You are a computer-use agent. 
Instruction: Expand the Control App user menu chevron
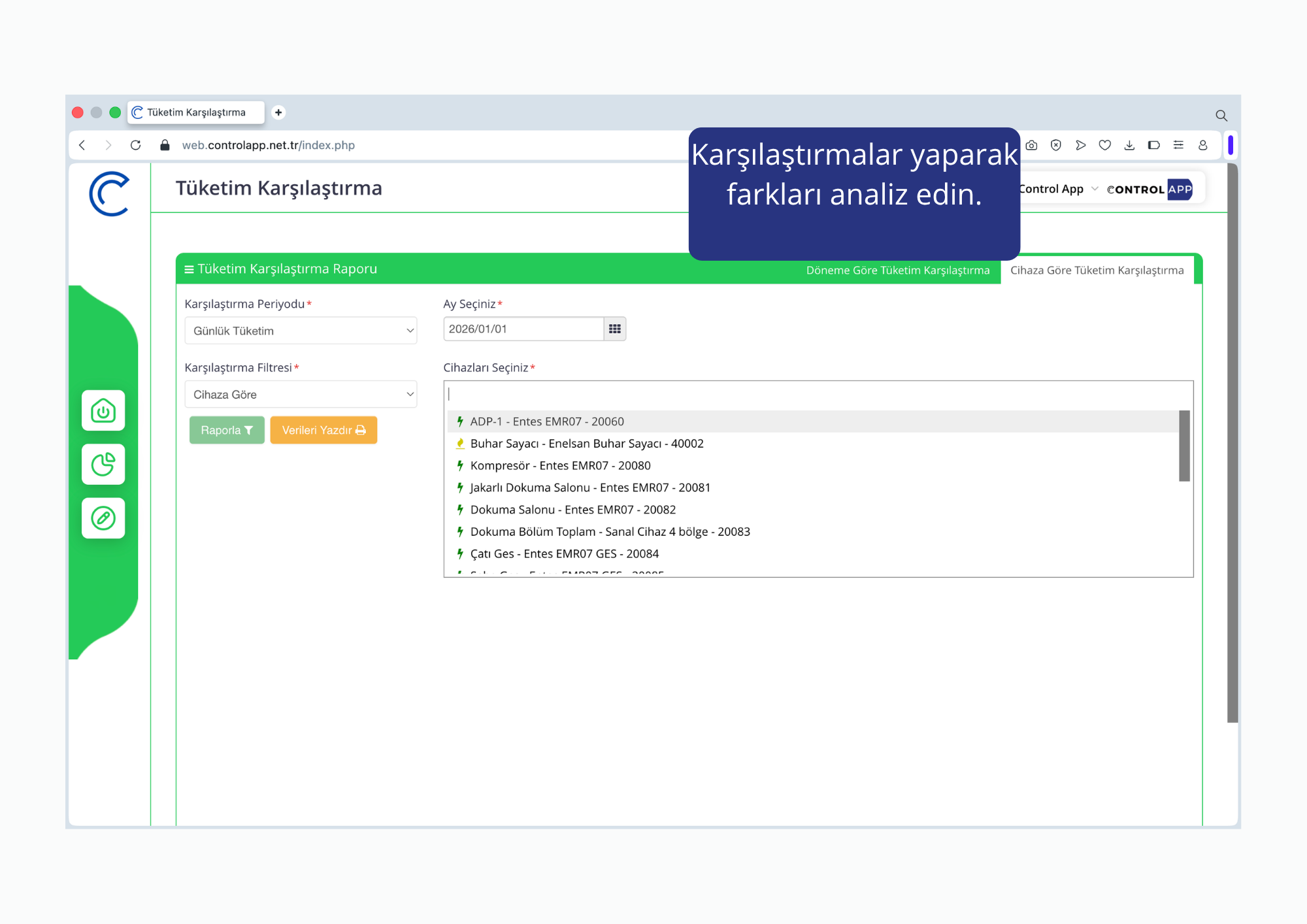pos(1095,189)
